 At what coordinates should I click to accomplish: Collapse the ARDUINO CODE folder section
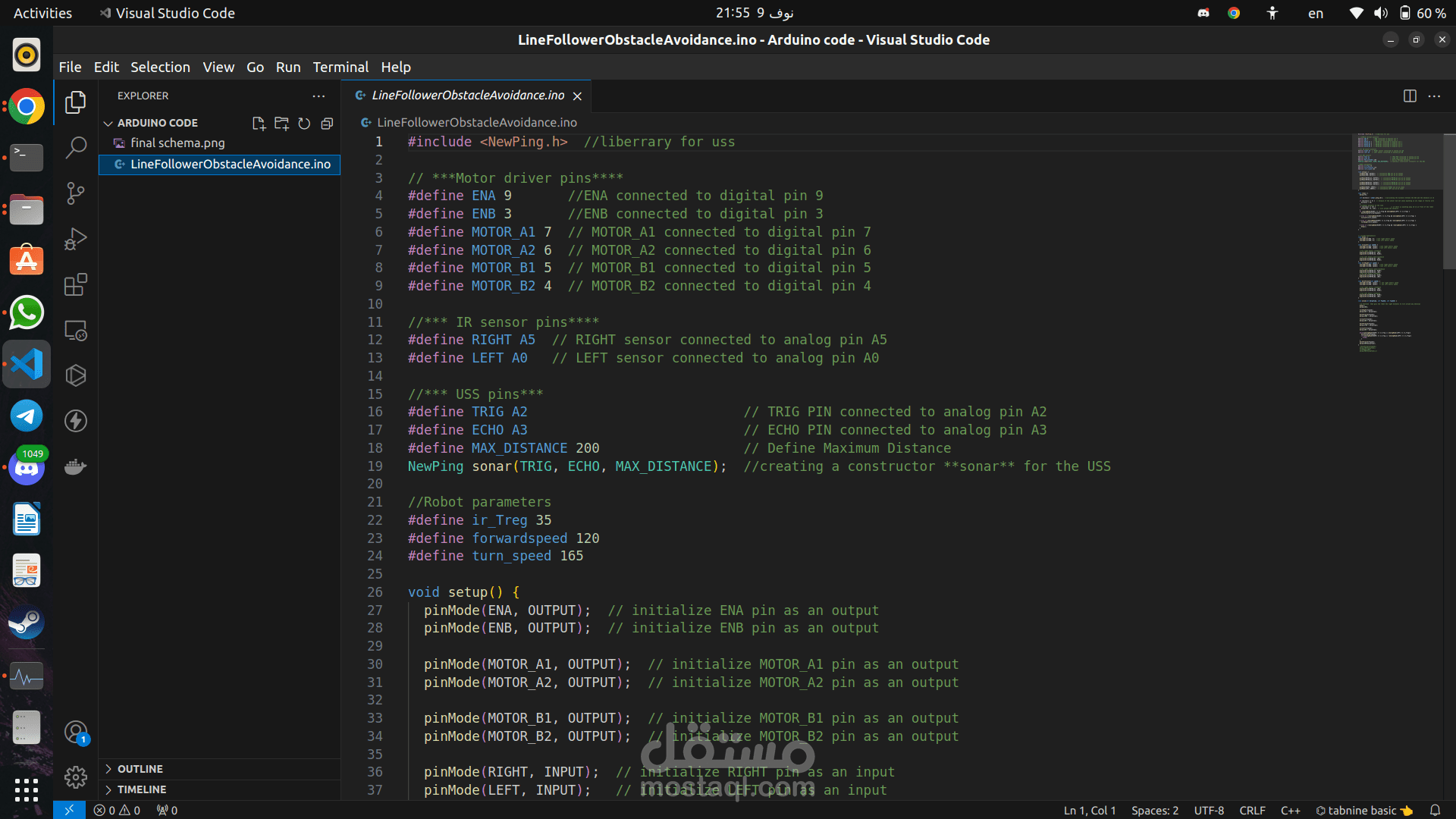(x=108, y=123)
